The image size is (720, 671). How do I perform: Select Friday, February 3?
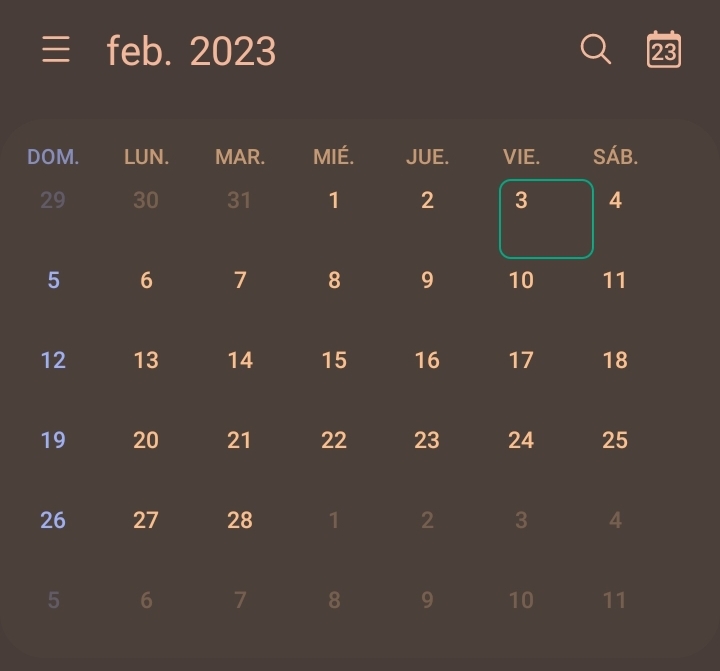coord(546,219)
